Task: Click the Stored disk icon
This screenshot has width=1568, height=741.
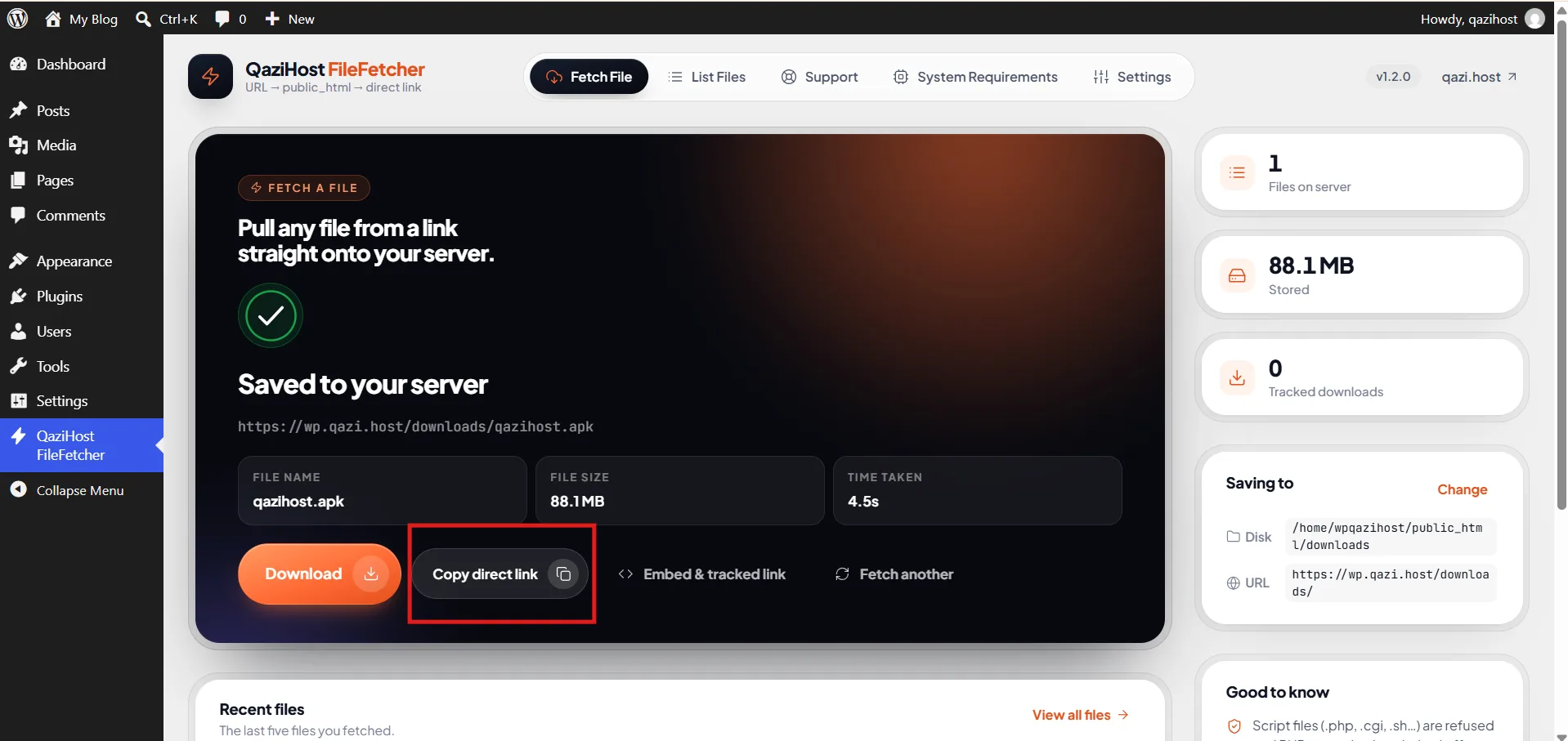Action: pos(1237,275)
